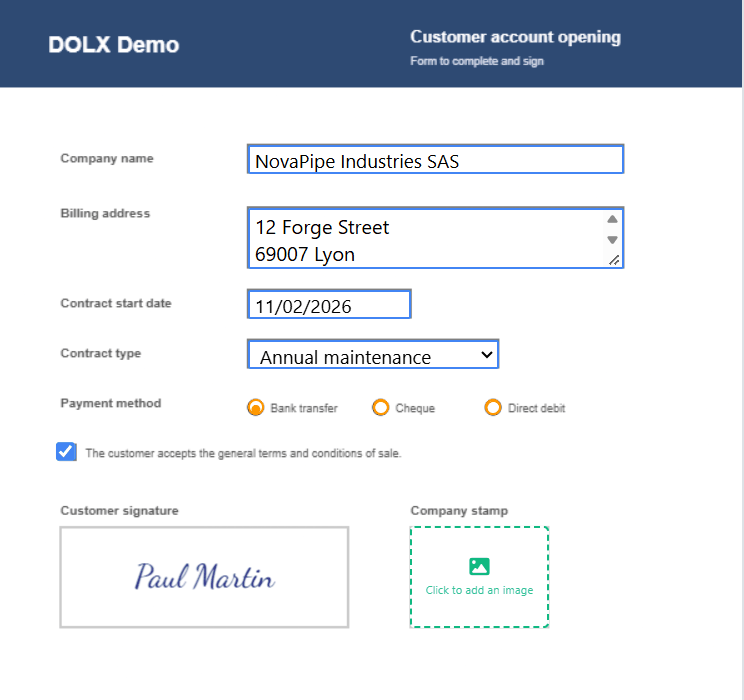Click the billing address resize handle
Image resolution: width=744 pixels, height=700 pixels.
tap(614, 260)
